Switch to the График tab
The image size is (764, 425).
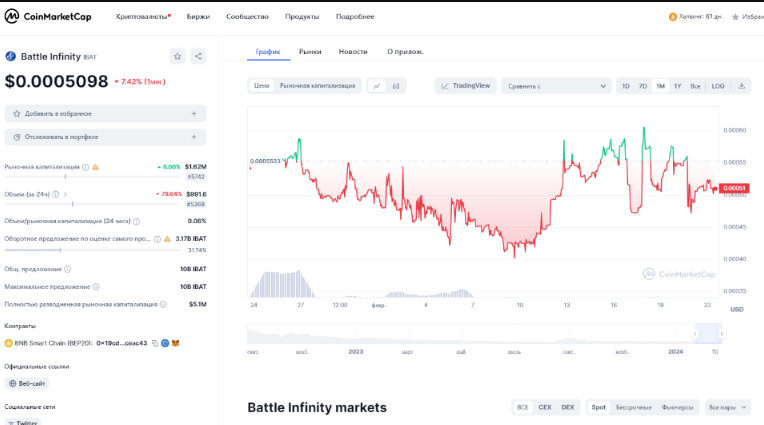tap(268, 52)
